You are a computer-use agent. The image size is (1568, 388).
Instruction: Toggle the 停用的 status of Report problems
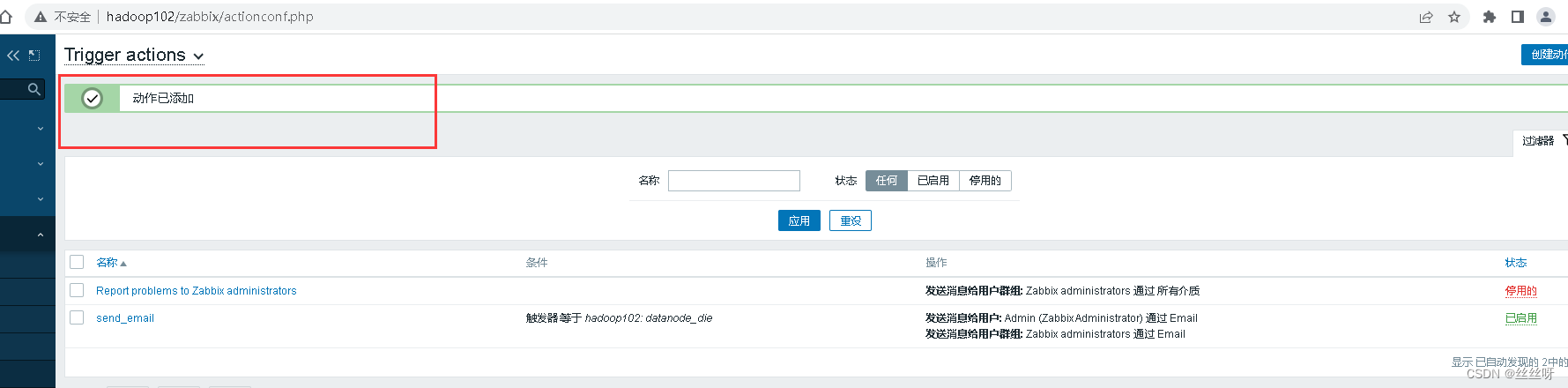coord(1521,291)
